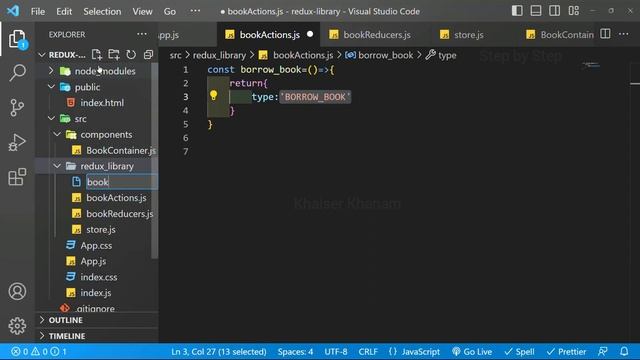Viewport: 640px width, 360px height.
Task: Click the feedback icon in status bar
Action: [602, 351]
